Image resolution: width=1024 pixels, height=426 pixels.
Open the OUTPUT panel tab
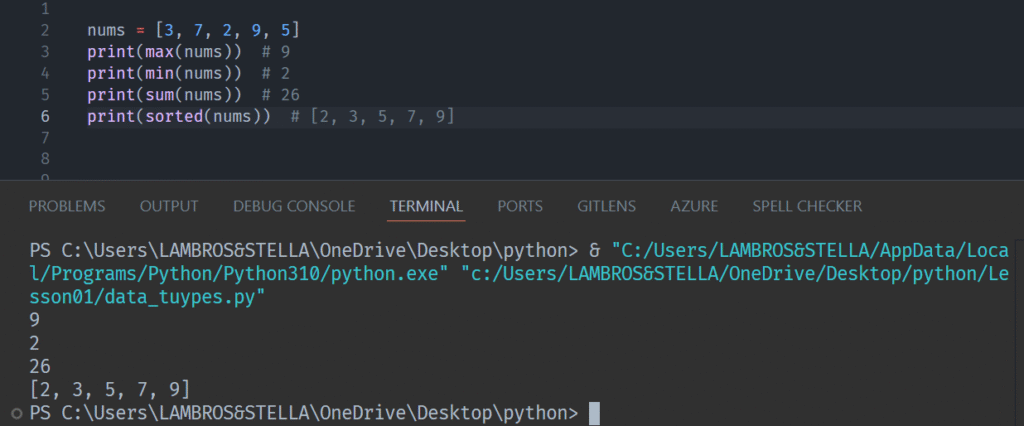point(169,206)
